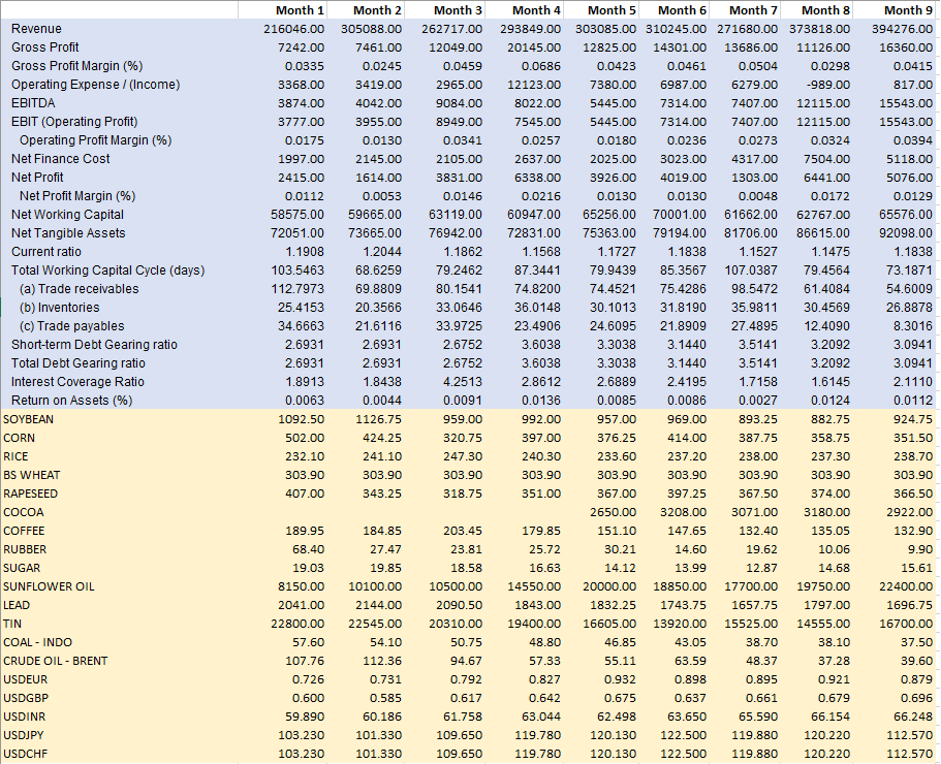
Task: Click the Revenue row label
Action: (x=36, y=29)
